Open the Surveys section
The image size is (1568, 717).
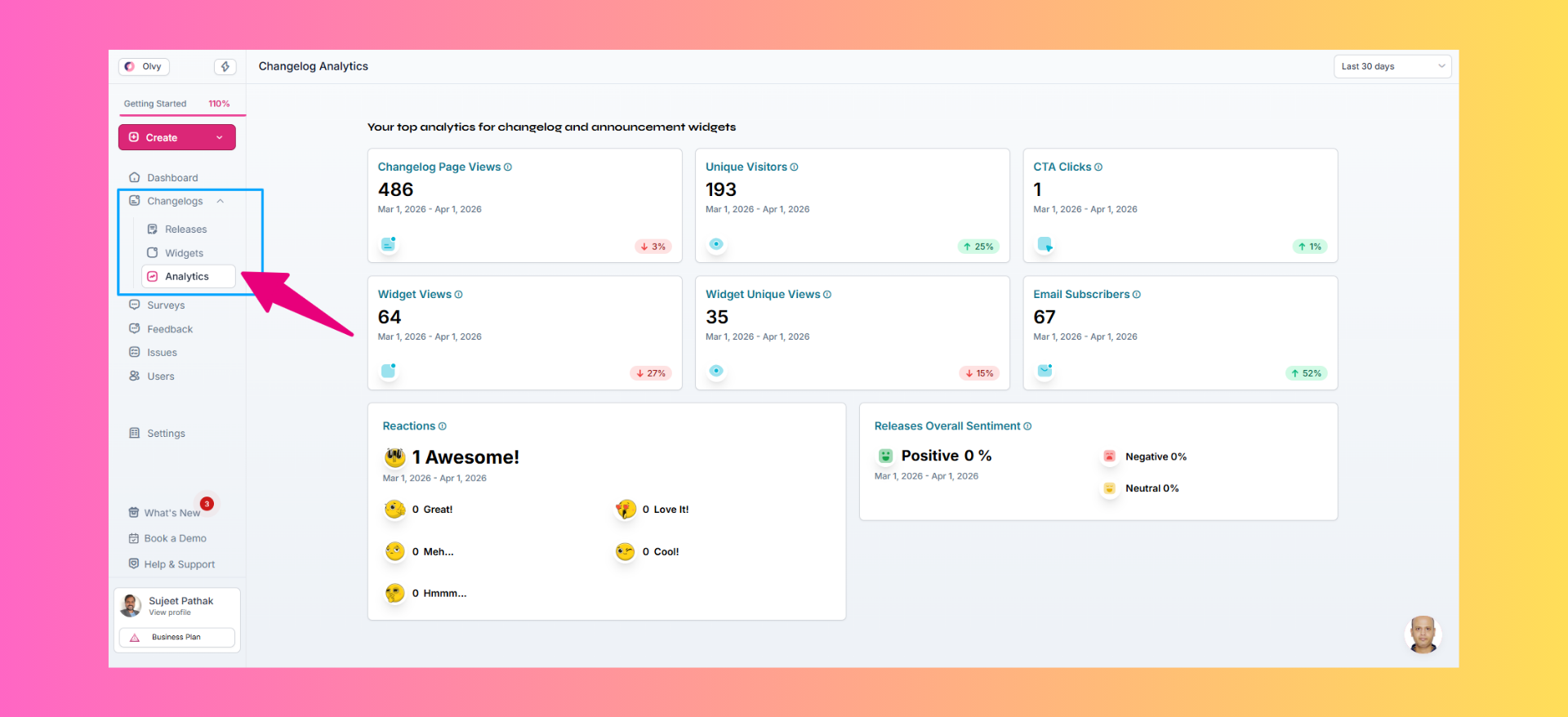click(166, 305)
